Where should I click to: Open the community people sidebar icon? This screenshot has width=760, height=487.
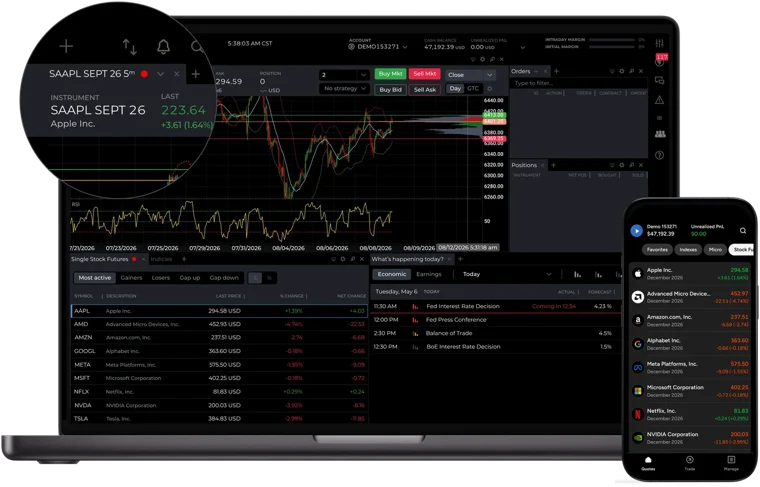pyautogui.click(x=660, y=134)
